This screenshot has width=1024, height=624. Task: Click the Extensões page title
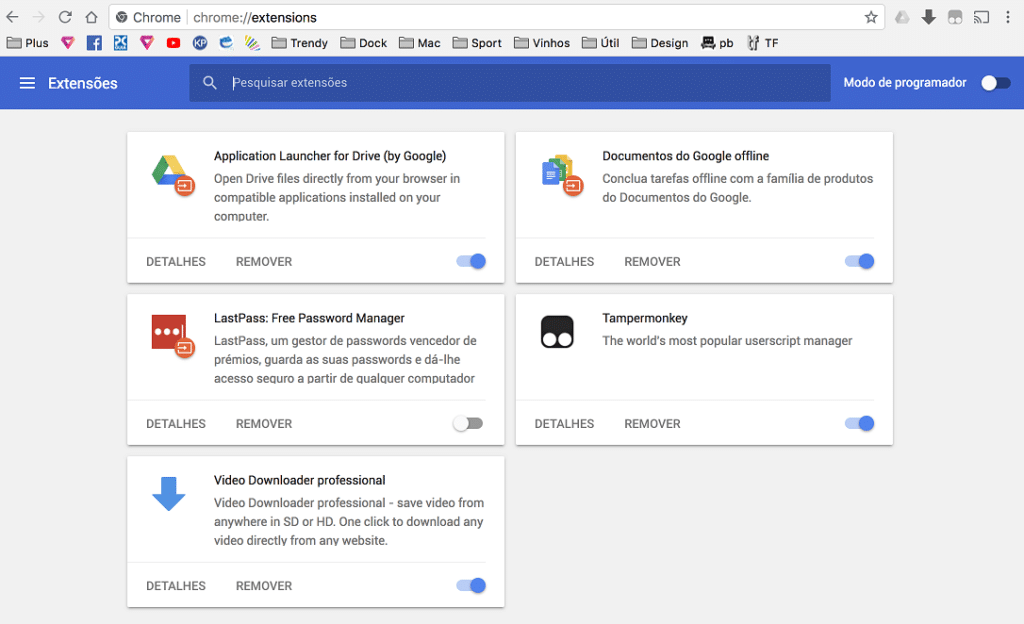(x=83, y=84)
